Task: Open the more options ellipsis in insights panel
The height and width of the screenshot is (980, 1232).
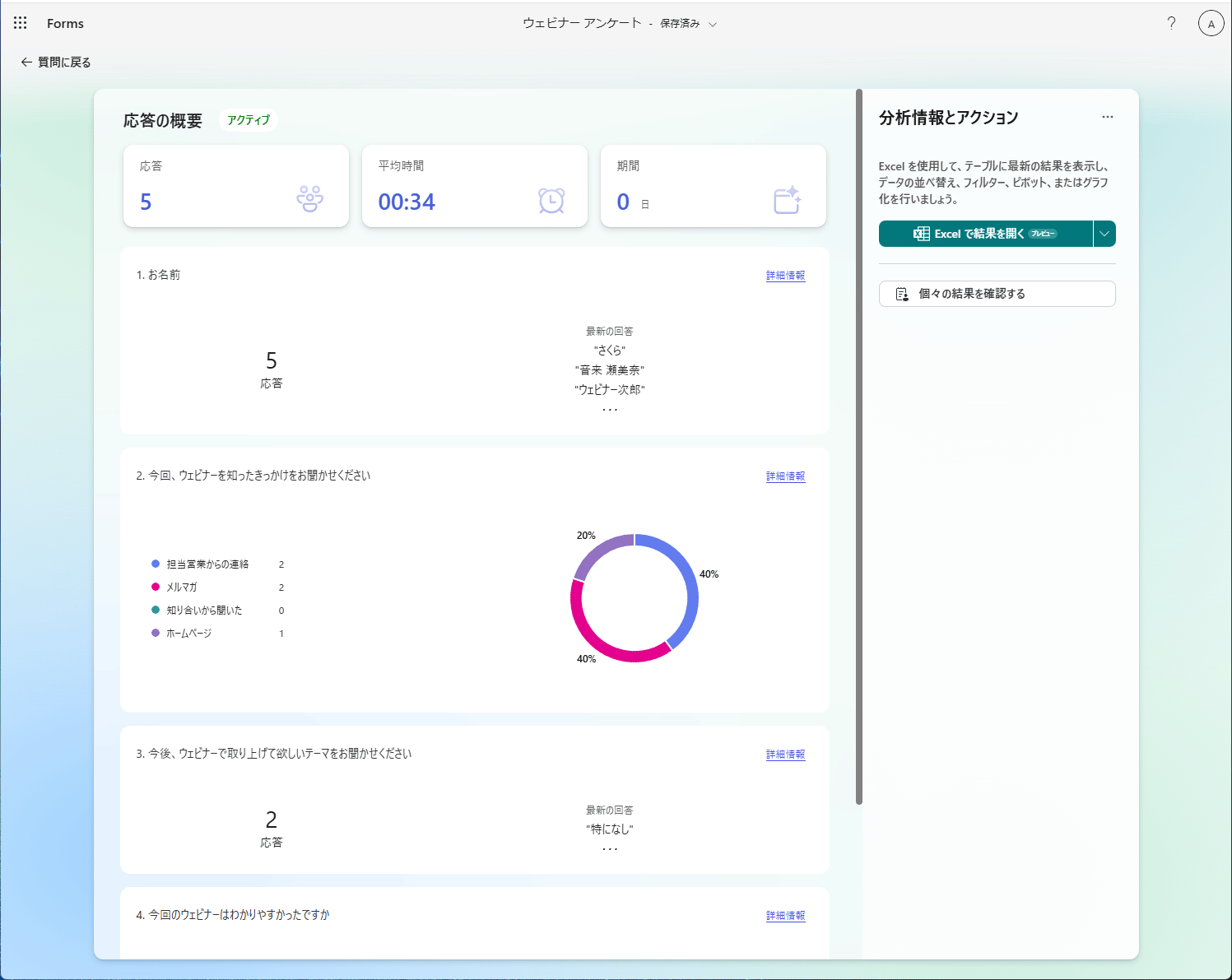Action: [1107, 117]
